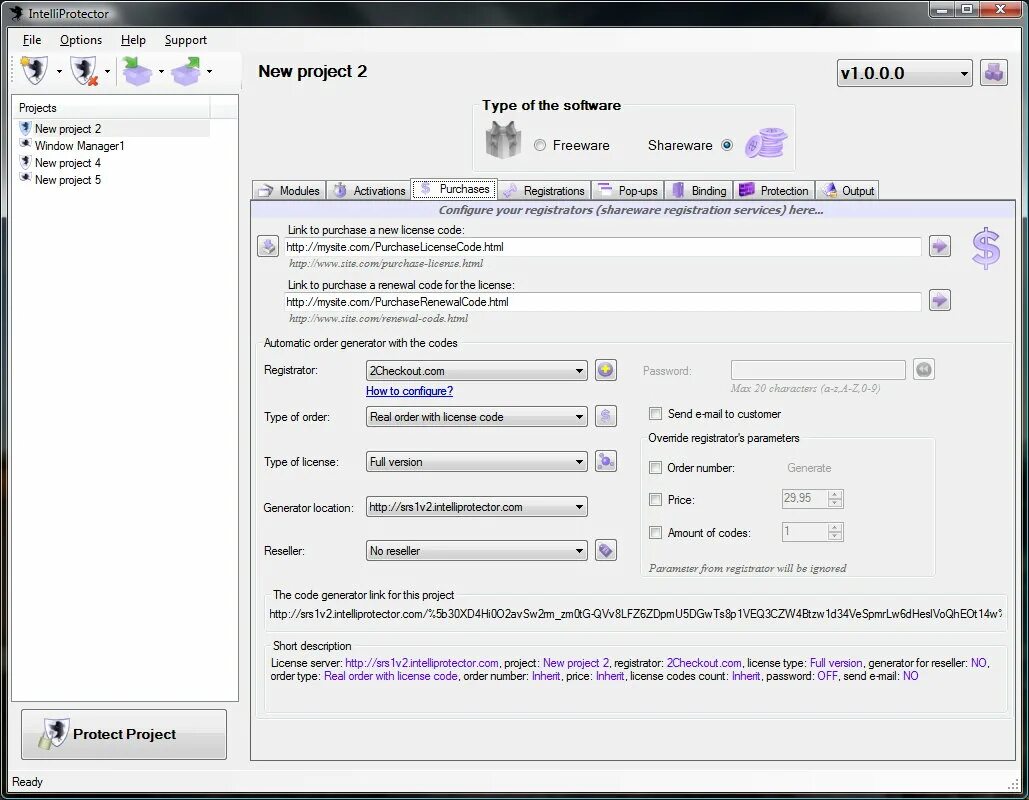Screen dimensions: 1029x800
Task: Click the Protect Project shield icon
Action: (x=57, y=733)
